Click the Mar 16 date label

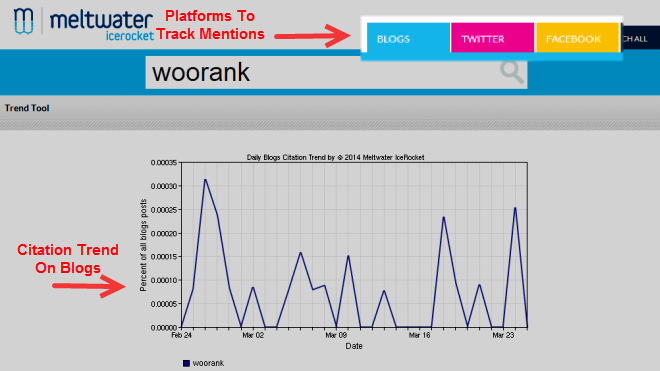coord(419,335)
